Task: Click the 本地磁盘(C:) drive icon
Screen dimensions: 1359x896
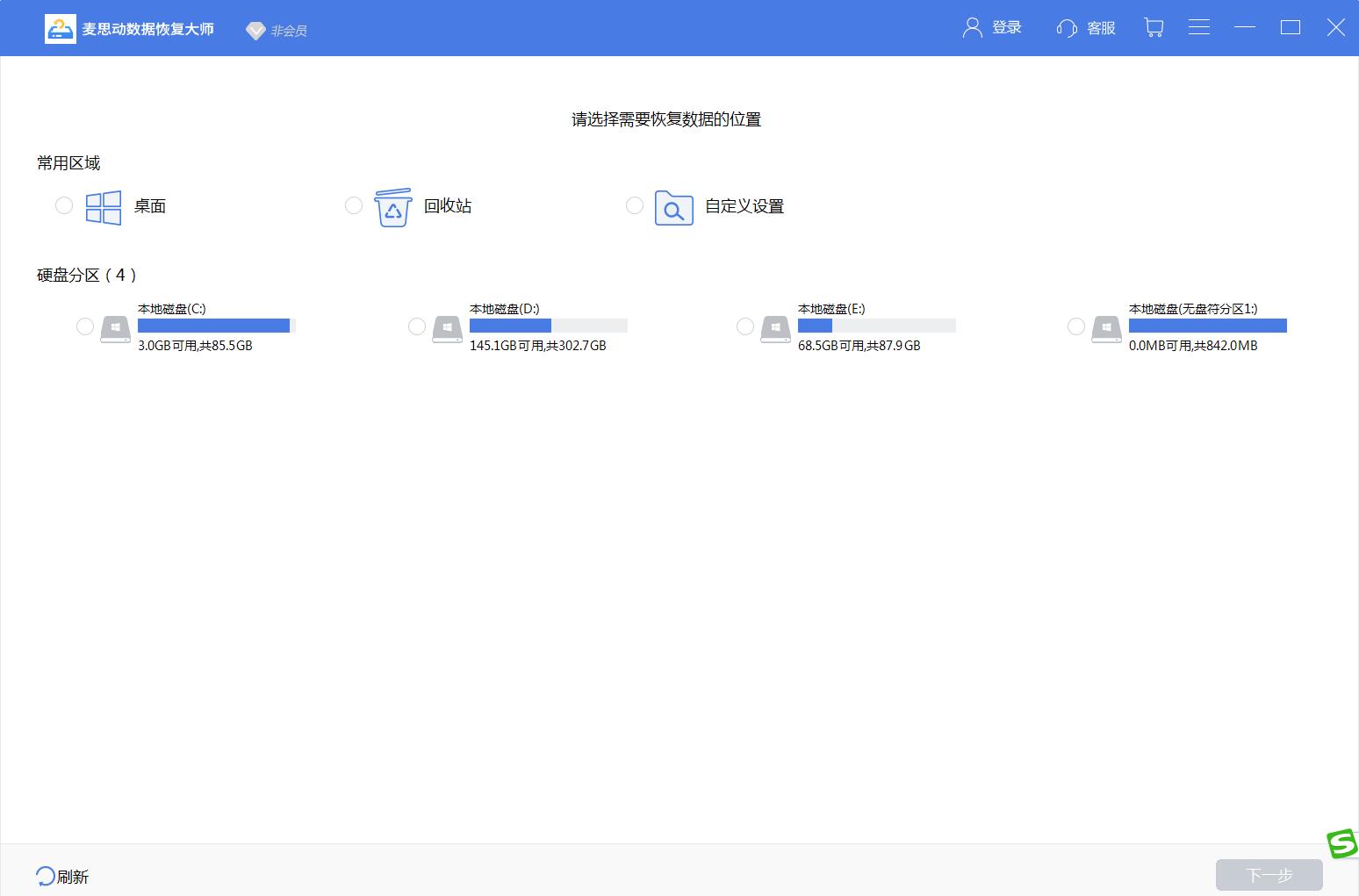Action: pos(115,328)
